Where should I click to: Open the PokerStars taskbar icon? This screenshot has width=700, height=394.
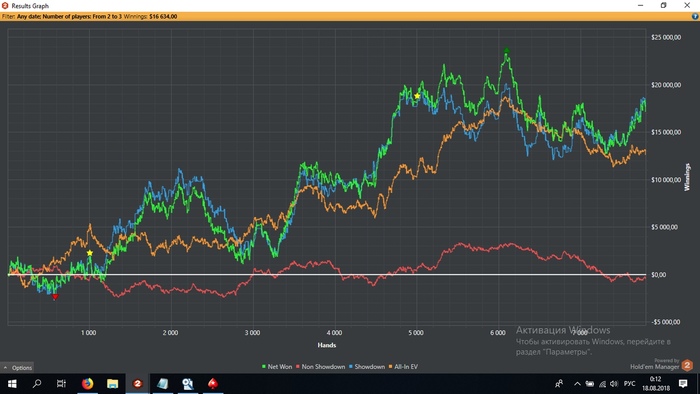tap(212, 384)
